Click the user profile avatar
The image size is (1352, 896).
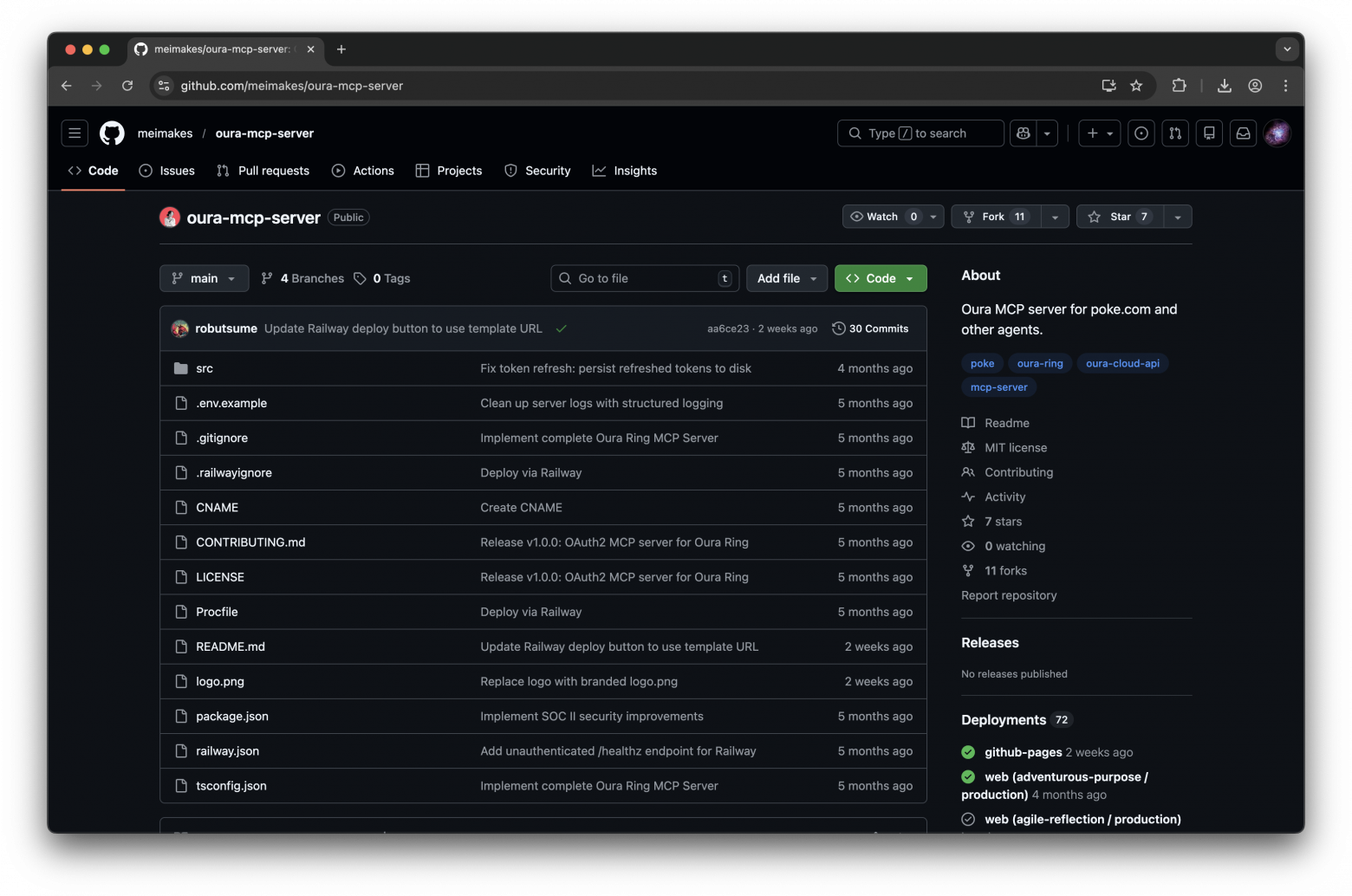[x=1277, y=133]
